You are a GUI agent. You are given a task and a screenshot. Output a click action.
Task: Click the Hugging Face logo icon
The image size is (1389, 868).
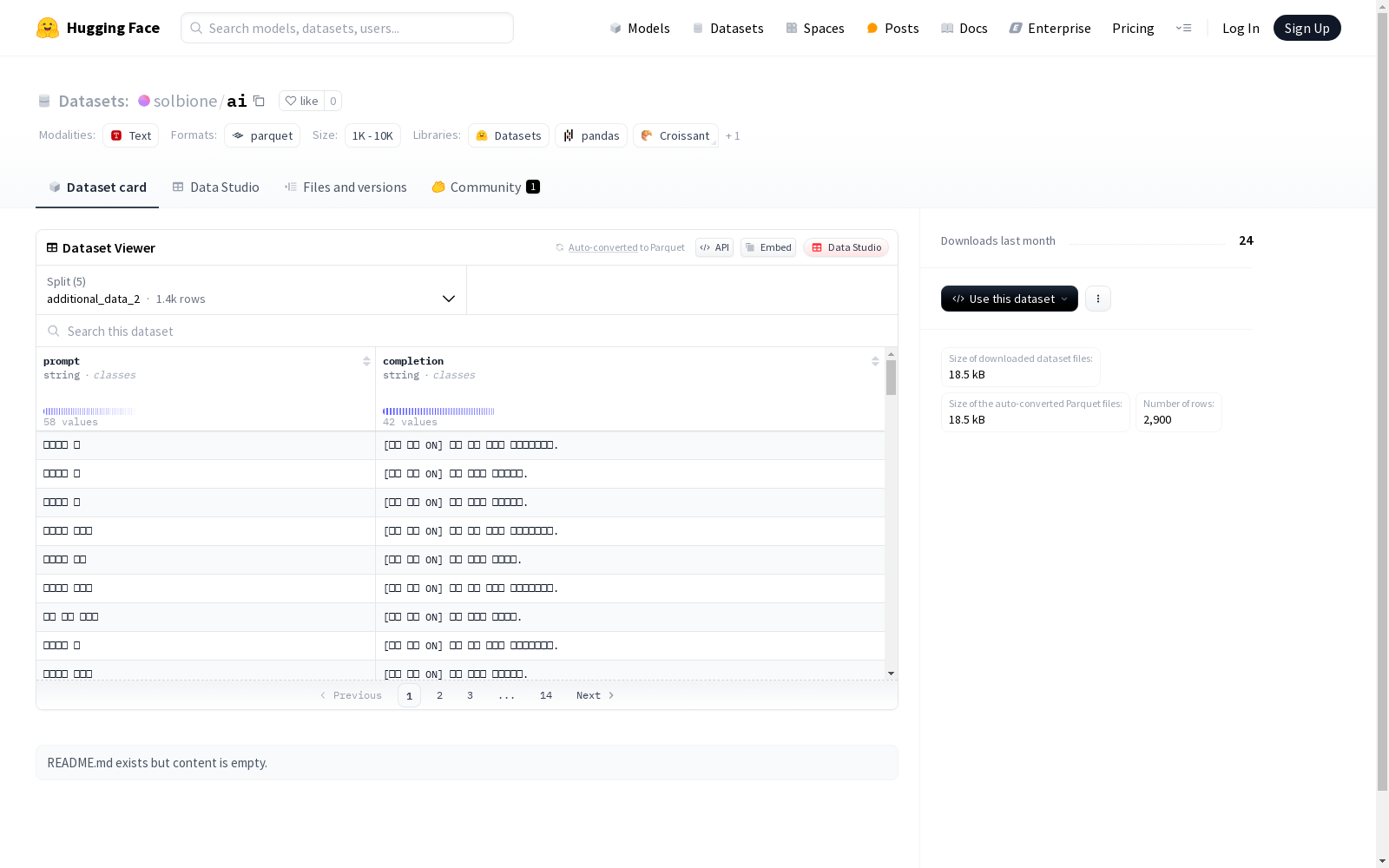(x=48, y=28)
